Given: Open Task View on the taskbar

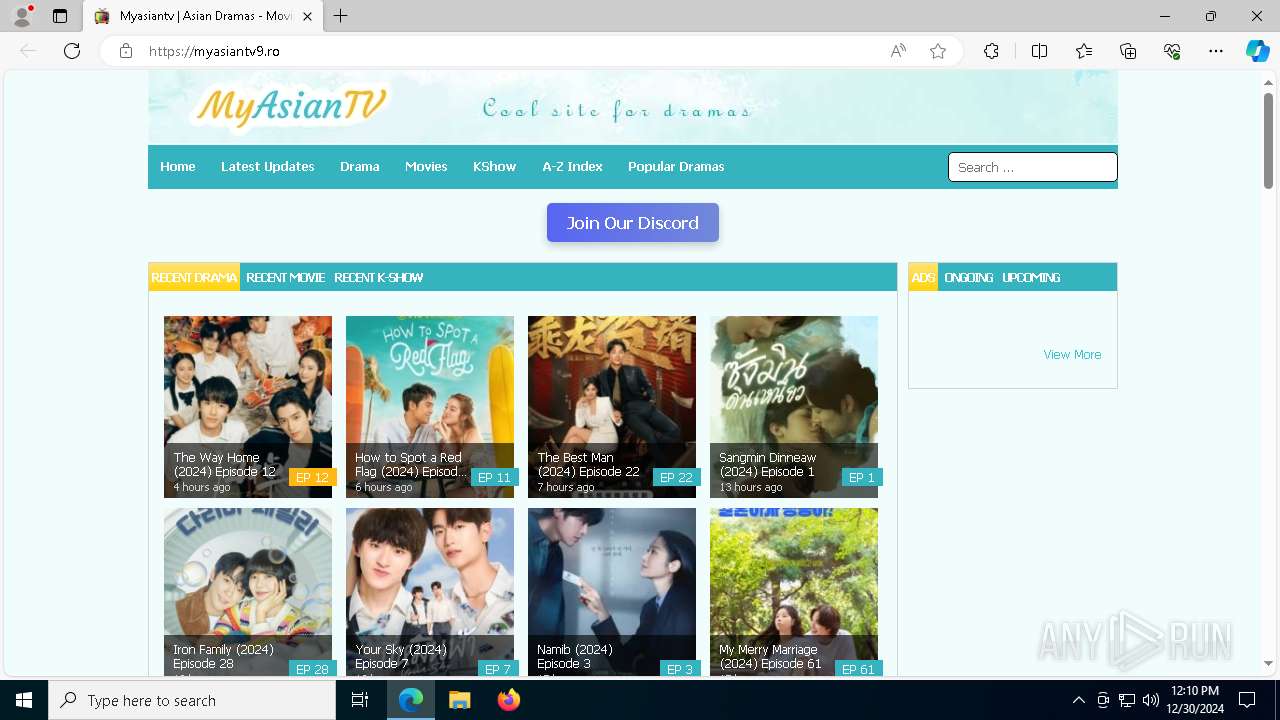Looking at the screenshot, I should click(x=360, y=700).
